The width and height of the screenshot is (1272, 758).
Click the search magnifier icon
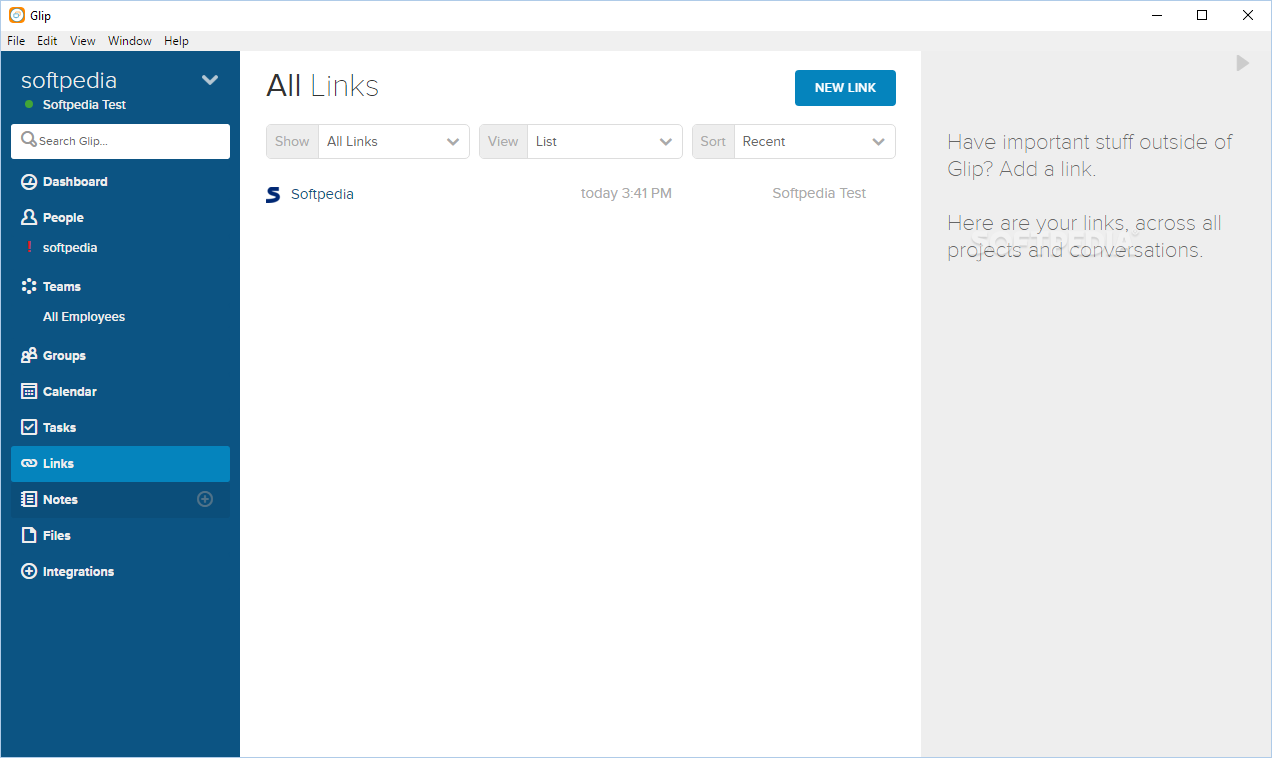(x=29, y=140)
